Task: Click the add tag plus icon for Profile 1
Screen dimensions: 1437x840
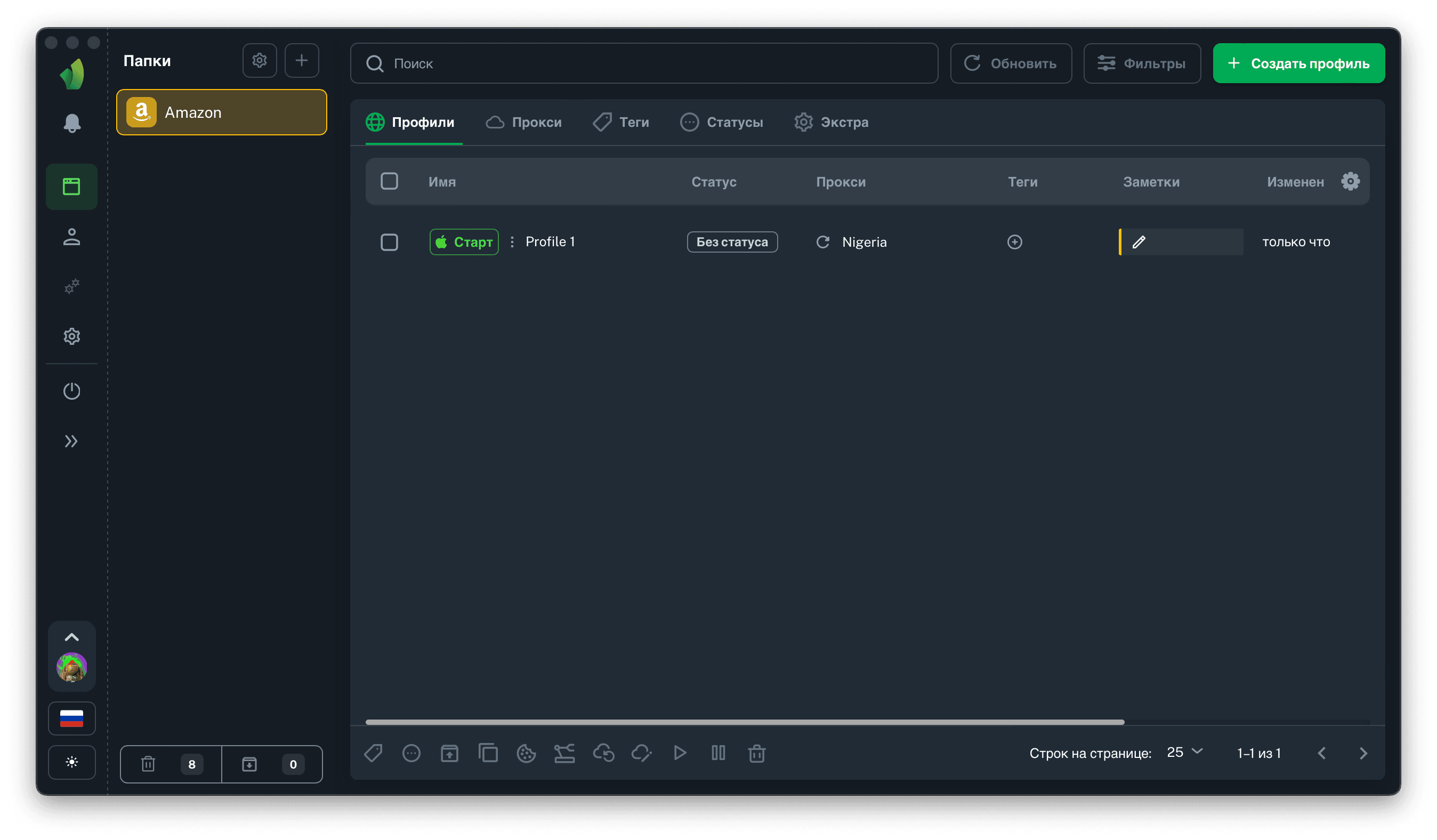Action: (1014, 242)
